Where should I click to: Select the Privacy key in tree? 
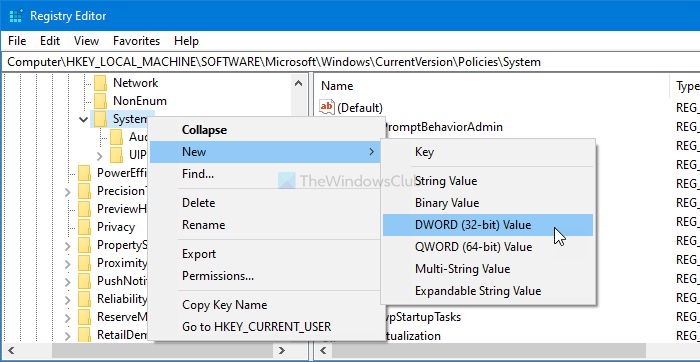click(x=116, y=227)
